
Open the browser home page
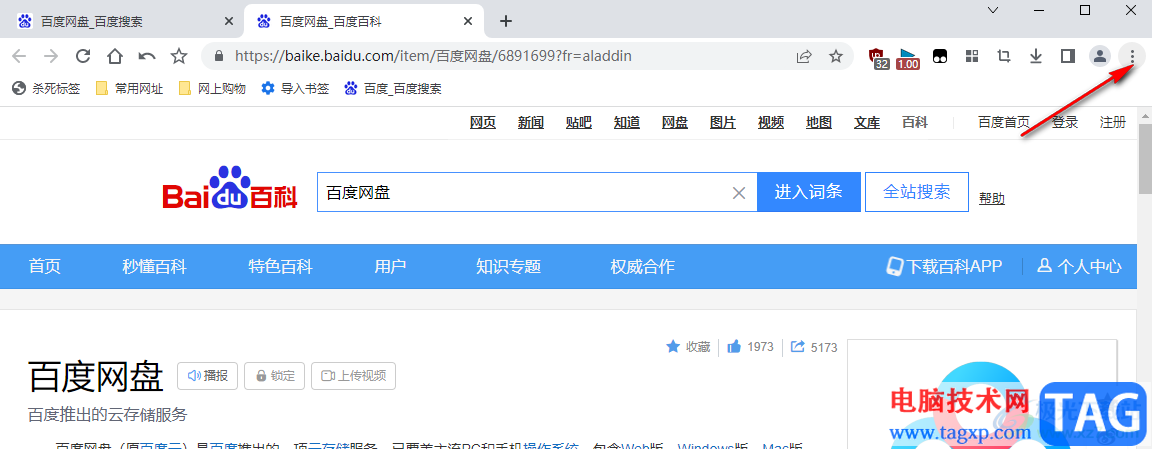[115, 56]
